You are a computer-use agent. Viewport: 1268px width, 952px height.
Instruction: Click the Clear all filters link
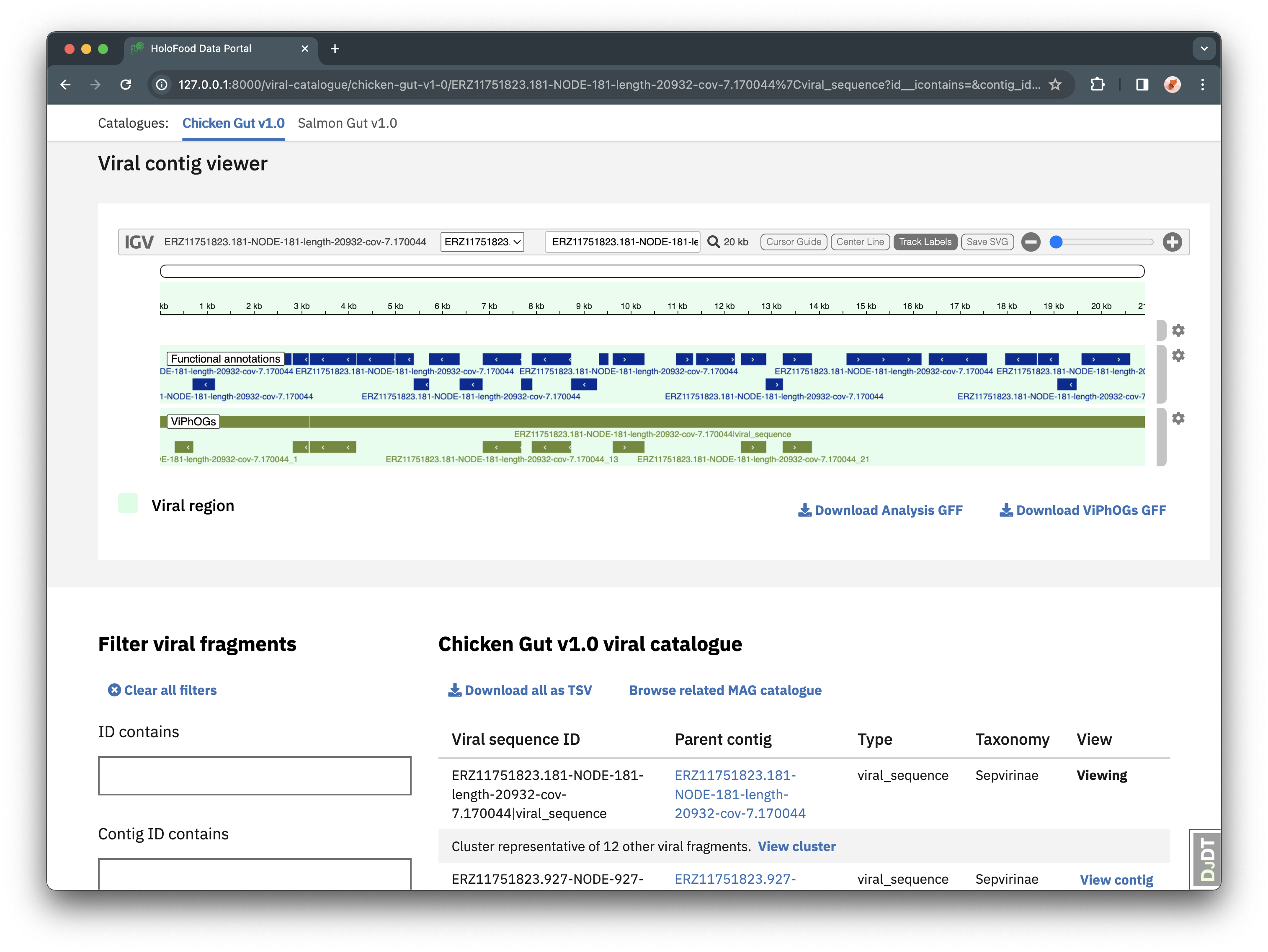[162, 690]
